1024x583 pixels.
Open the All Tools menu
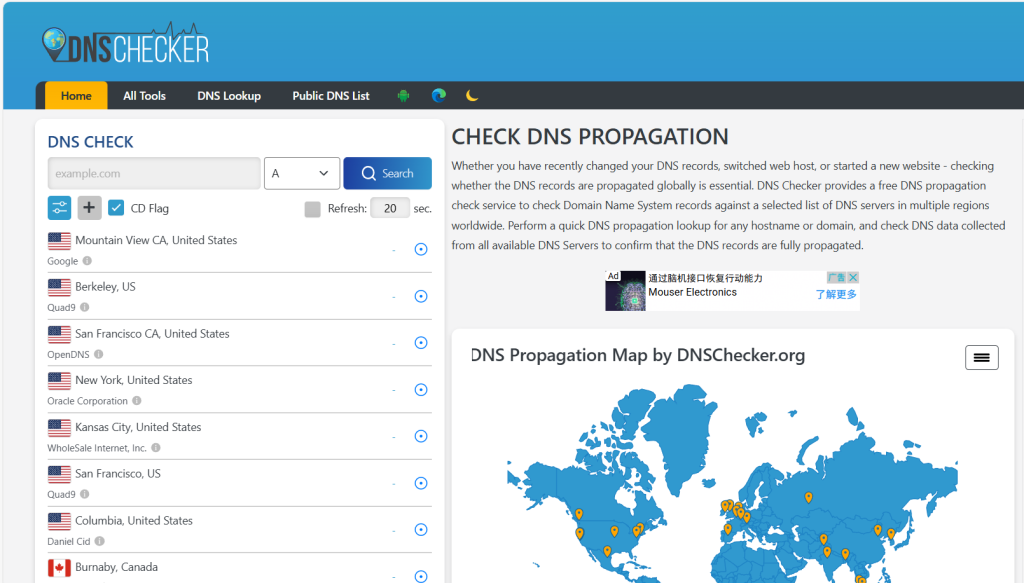(x=144, y=96)
